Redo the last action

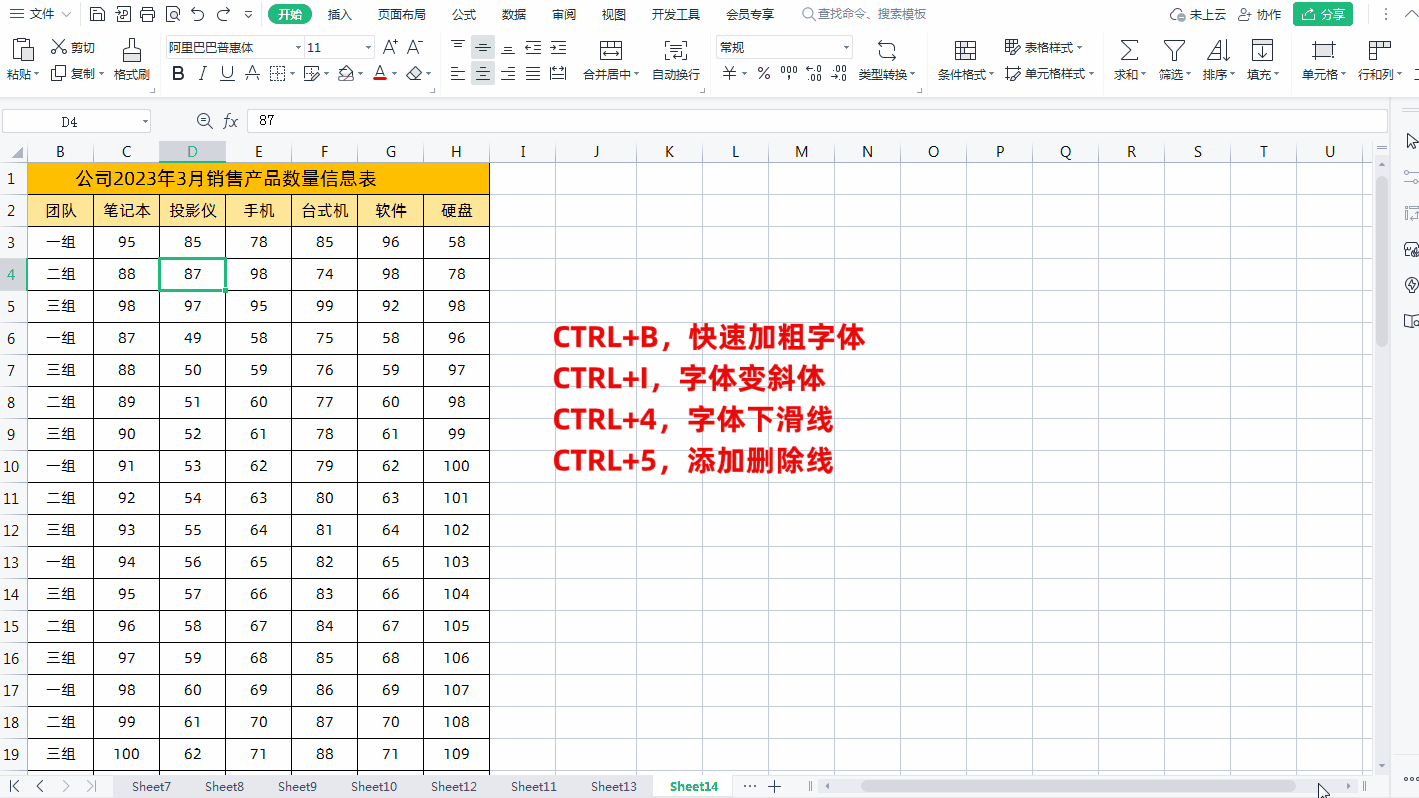point(223,14)
